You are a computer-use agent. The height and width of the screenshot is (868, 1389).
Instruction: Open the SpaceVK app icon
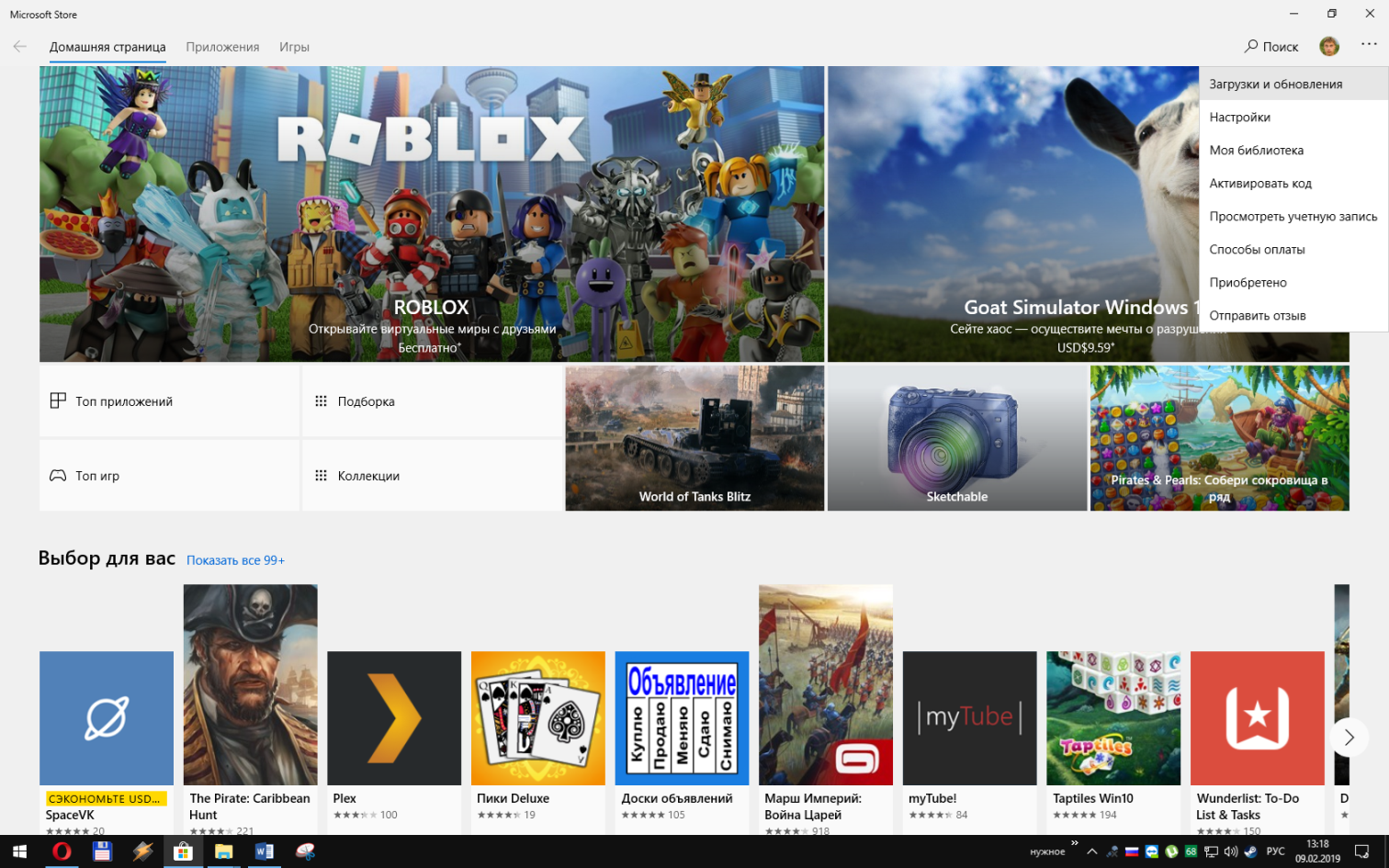tap(107, 718)
